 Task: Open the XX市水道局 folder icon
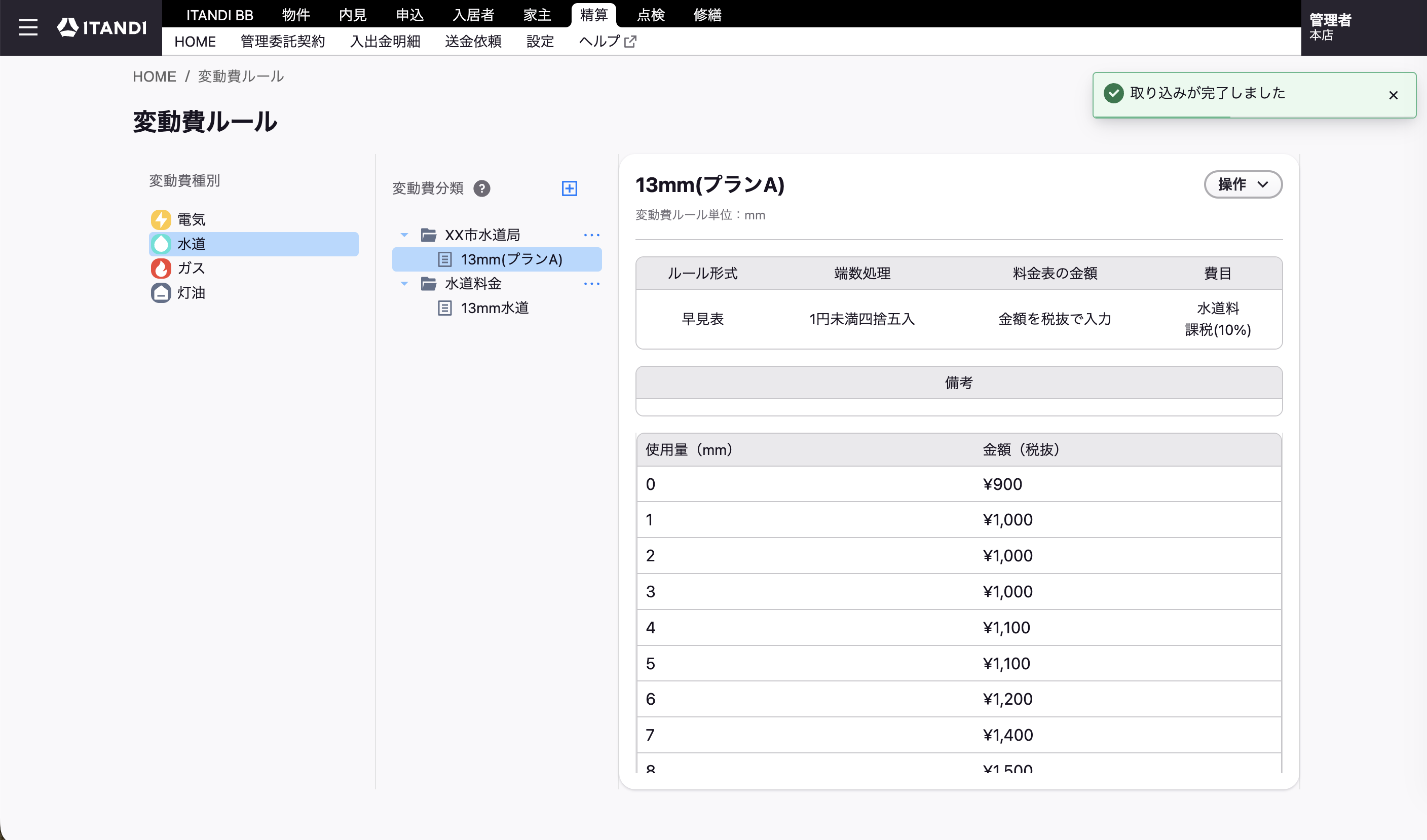(x=429, y=235)
